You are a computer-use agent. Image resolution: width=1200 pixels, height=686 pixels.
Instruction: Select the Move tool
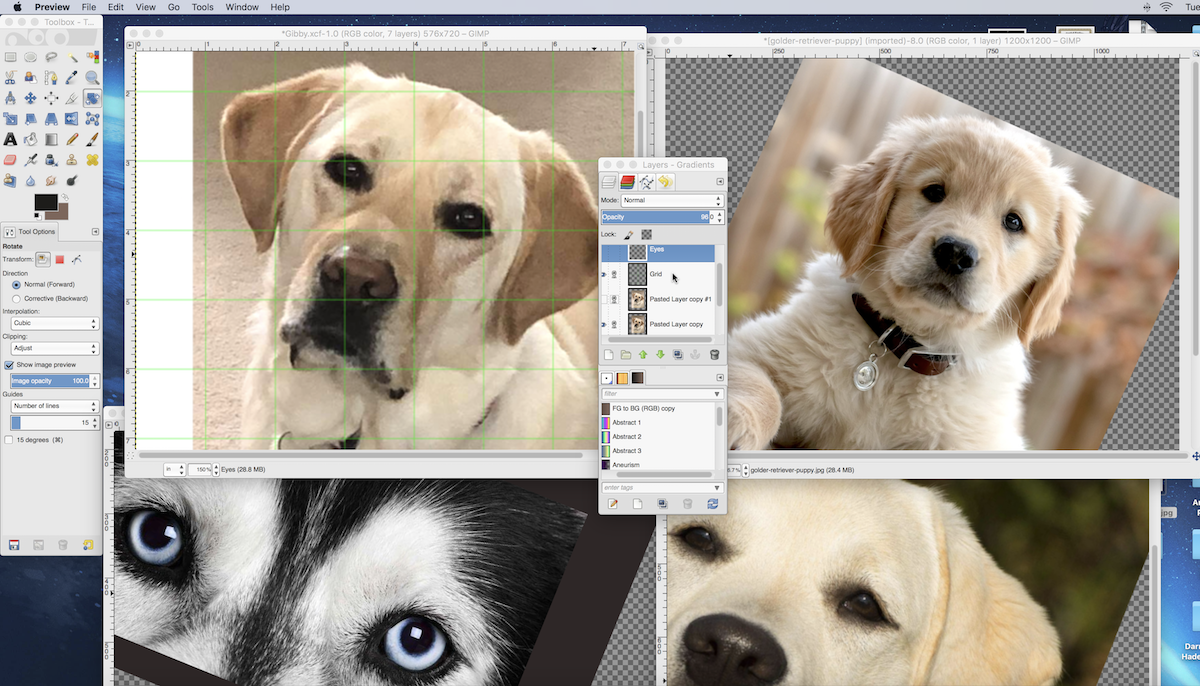point(30,98)
